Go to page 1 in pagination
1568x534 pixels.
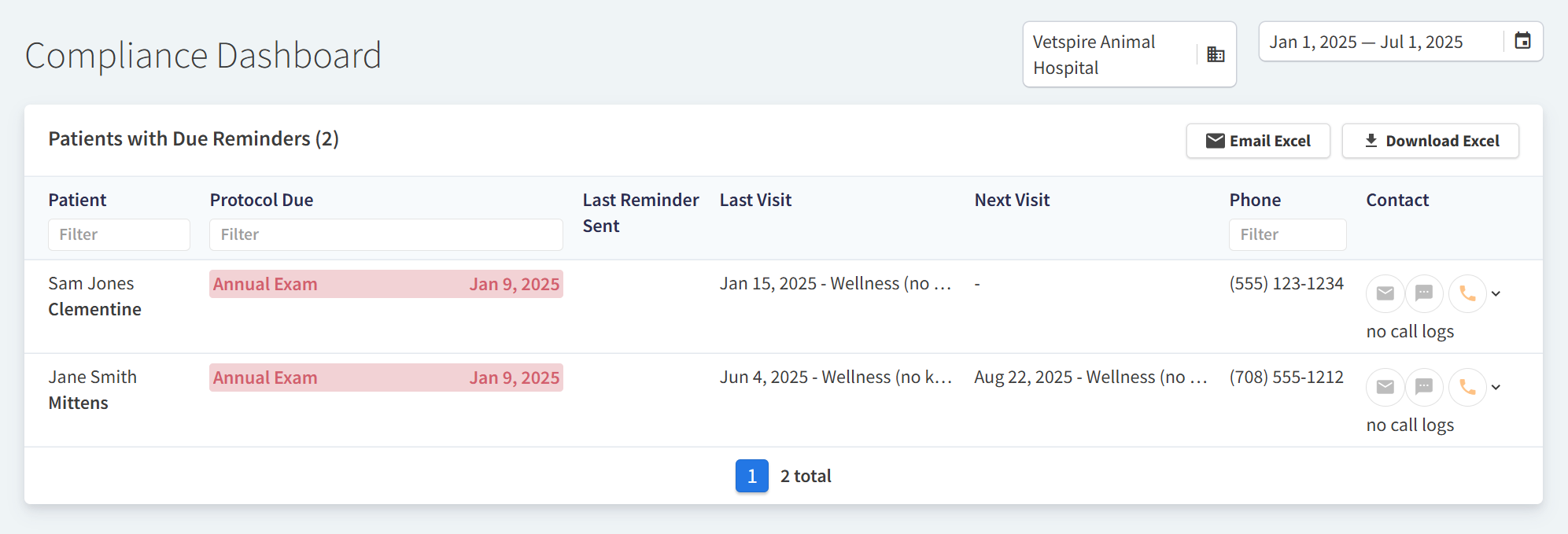coord(751,476)
